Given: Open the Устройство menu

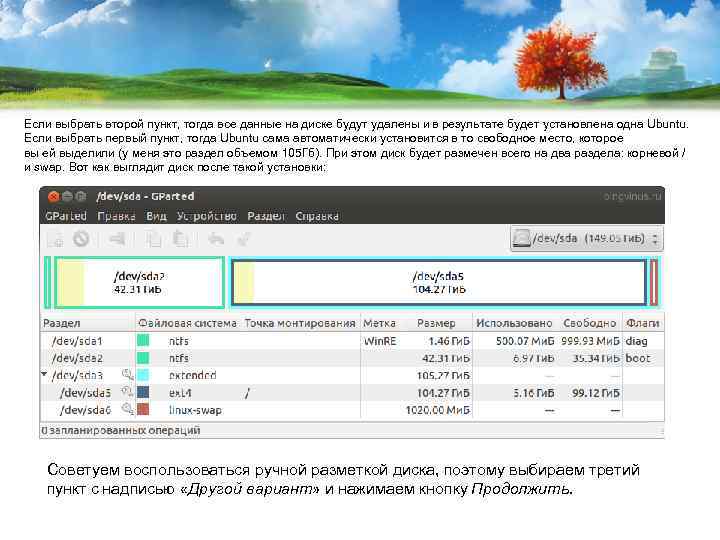Looking at the screenshot, I should [x=207, y=216].
